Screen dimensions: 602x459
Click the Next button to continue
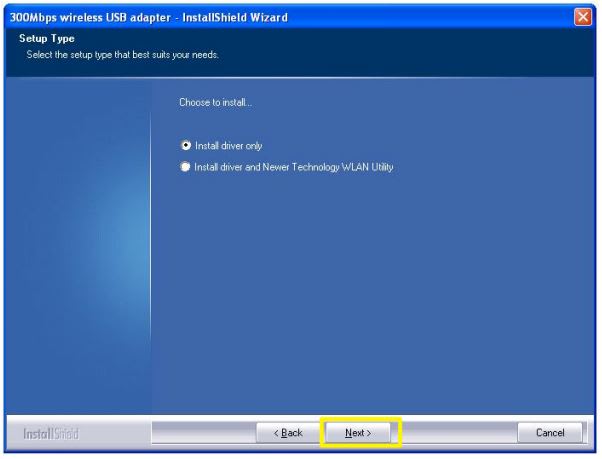coord(358,433)
